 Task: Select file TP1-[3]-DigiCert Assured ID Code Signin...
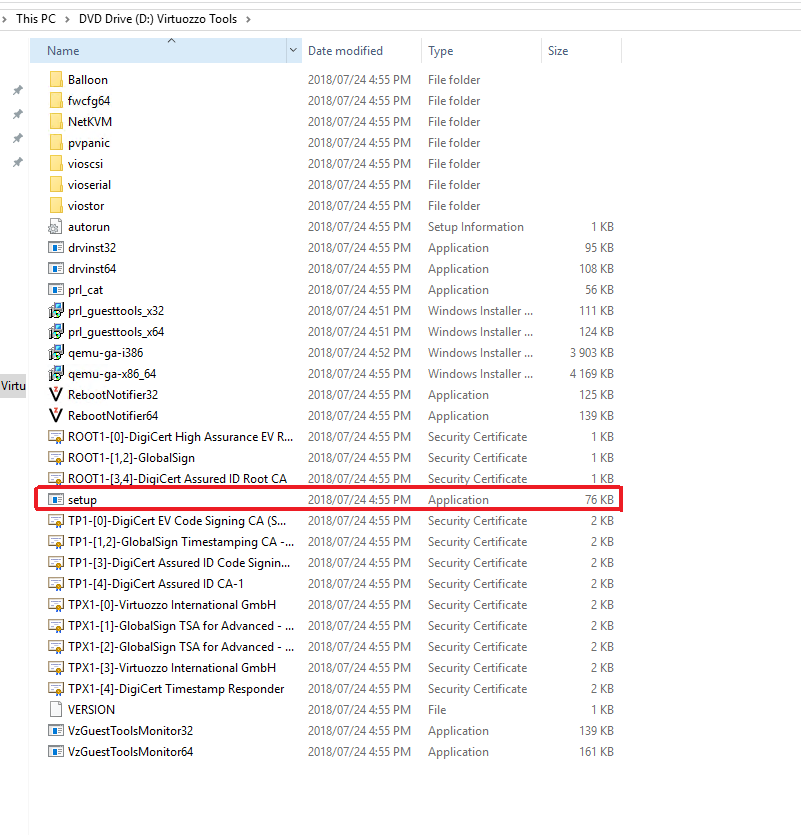tap(179, 562)
